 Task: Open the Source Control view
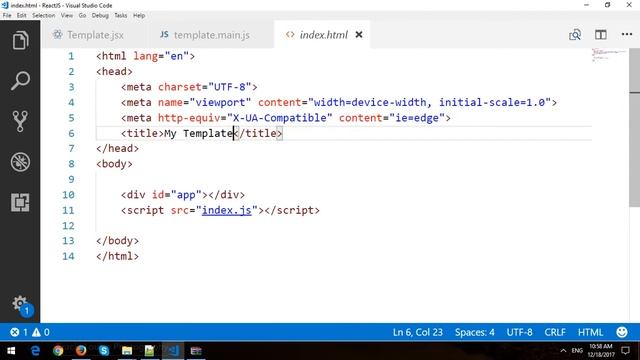(x=20, y=121)
